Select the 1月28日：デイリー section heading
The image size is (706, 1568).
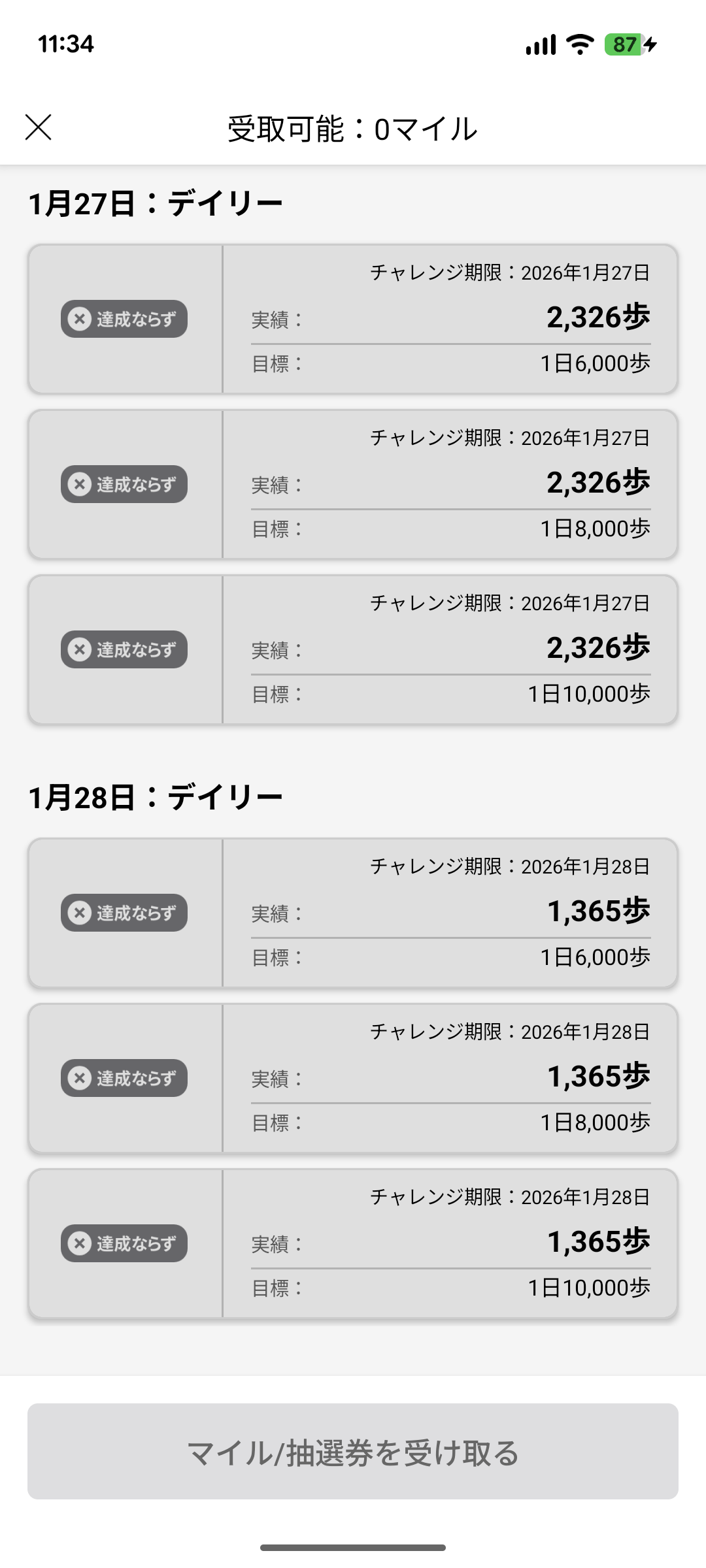[x=156, y=797]
